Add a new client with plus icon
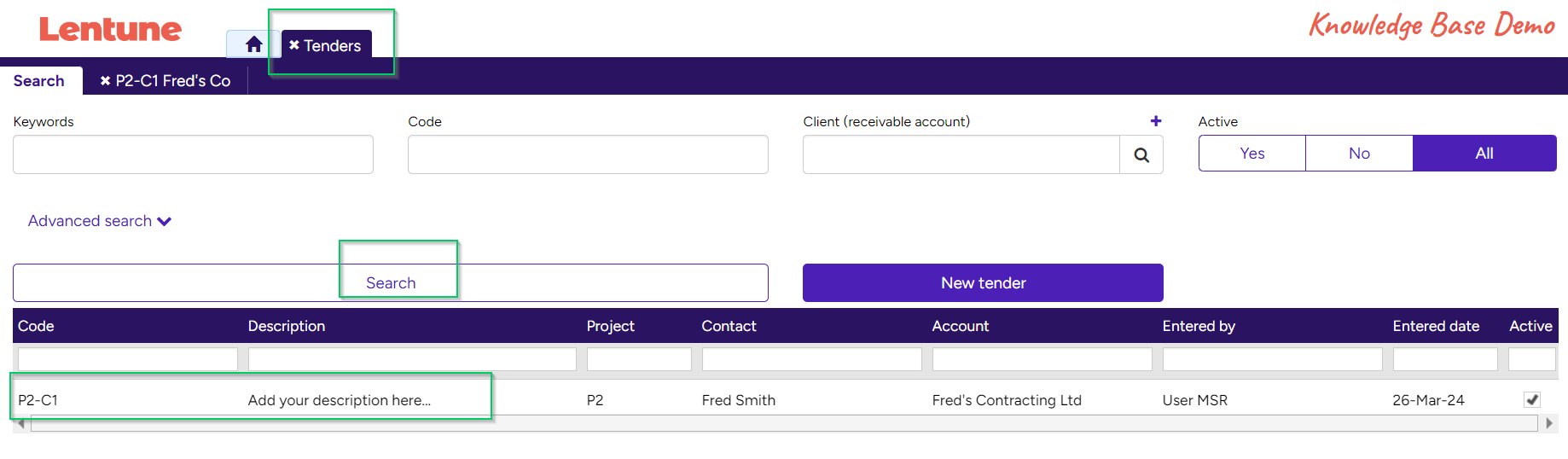This screenshot has width=1568, height=459. click(x=1156, y=121)
